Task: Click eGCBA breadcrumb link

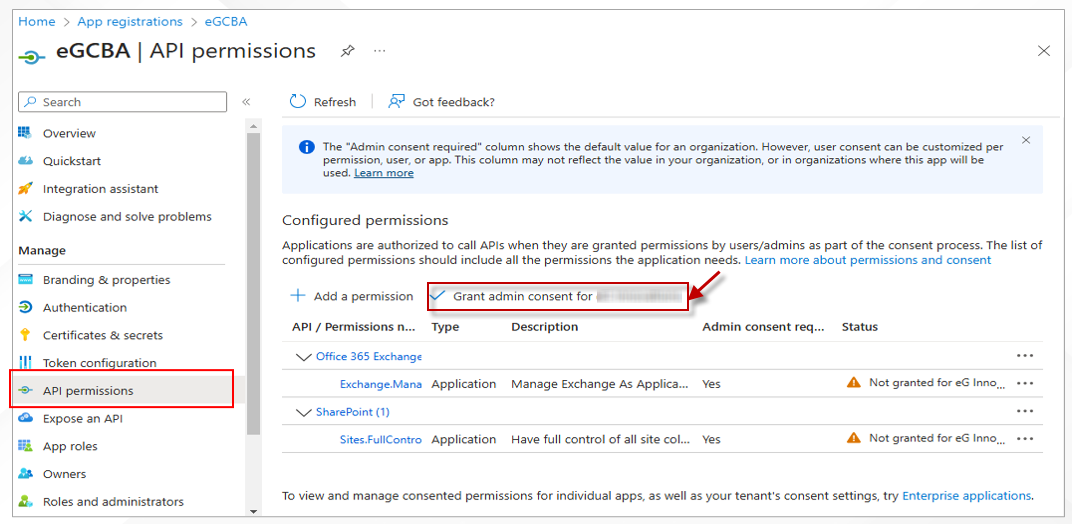Action: (x=226, y=21)
